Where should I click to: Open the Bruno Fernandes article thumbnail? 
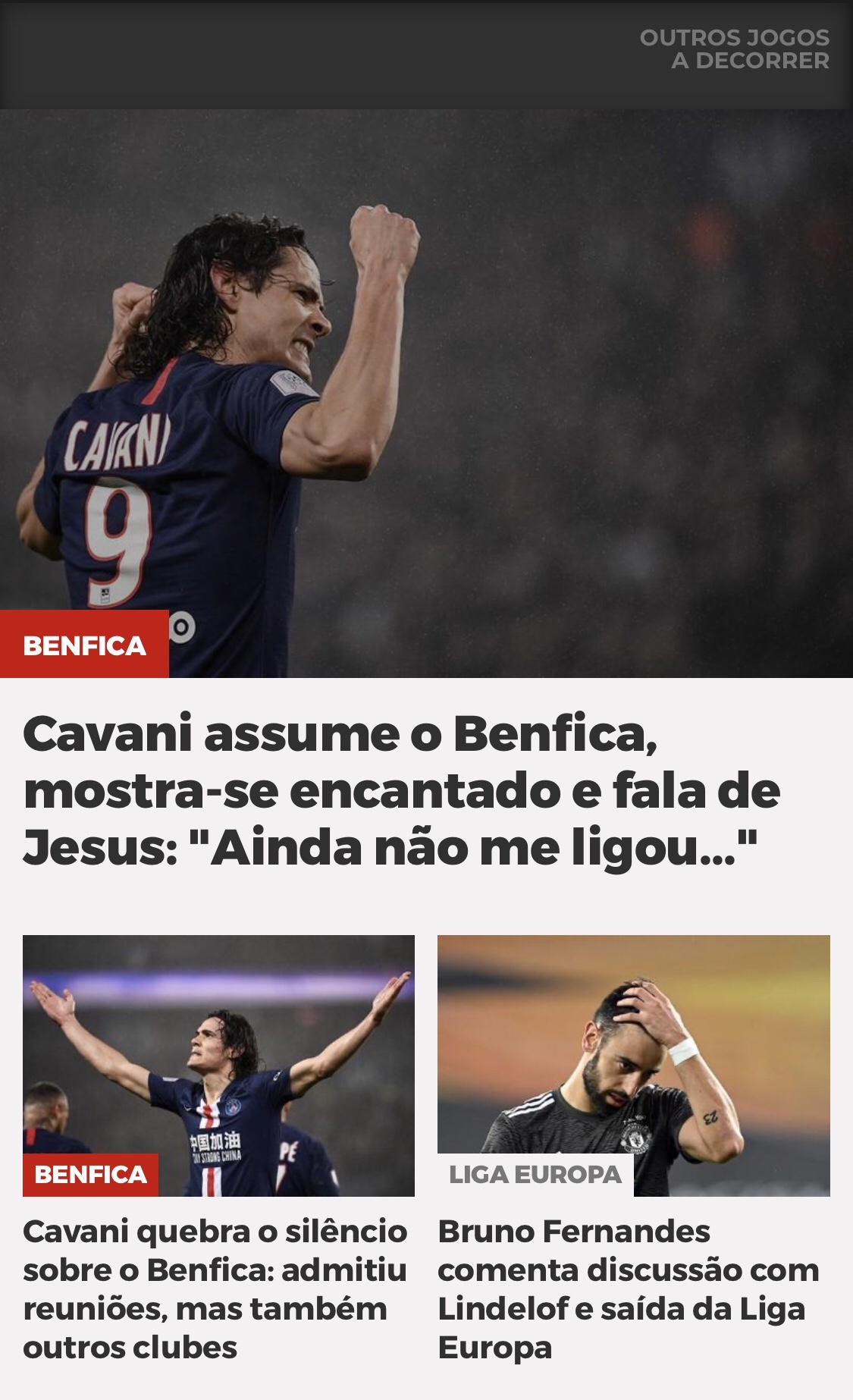tap(634, 1066)
